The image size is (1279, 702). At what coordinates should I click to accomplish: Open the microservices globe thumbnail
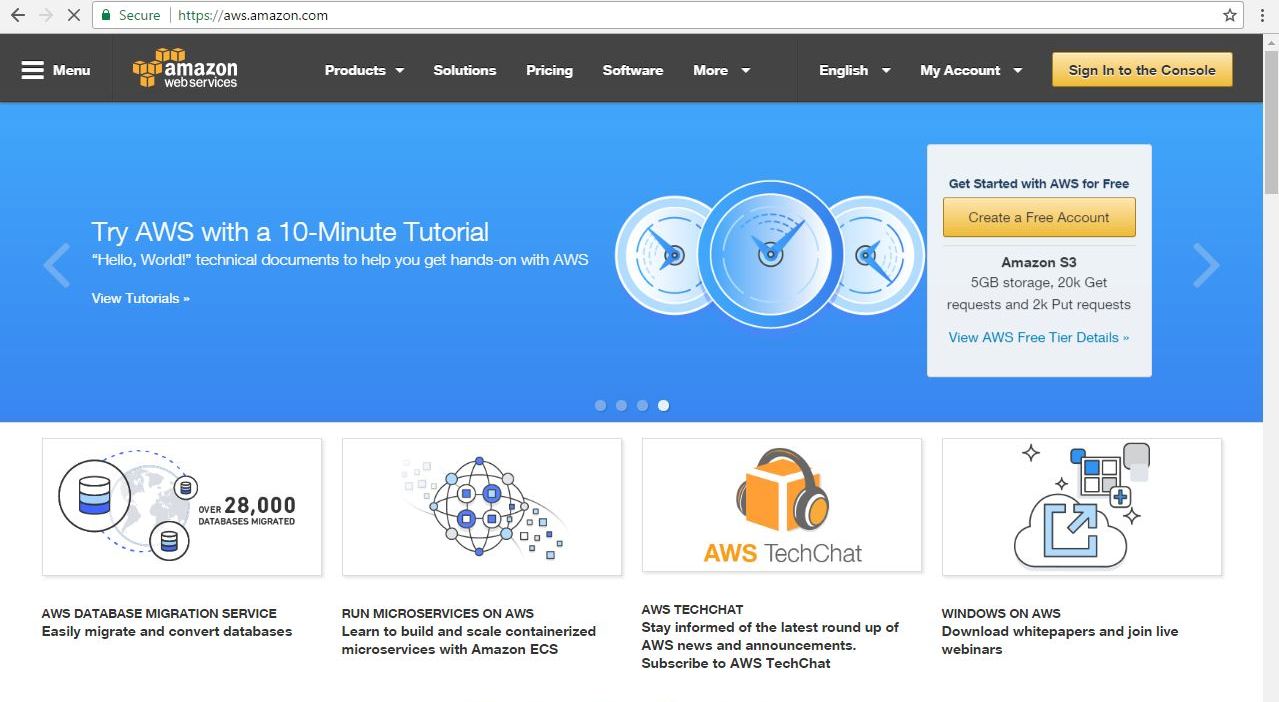click(x=482, y=507)
